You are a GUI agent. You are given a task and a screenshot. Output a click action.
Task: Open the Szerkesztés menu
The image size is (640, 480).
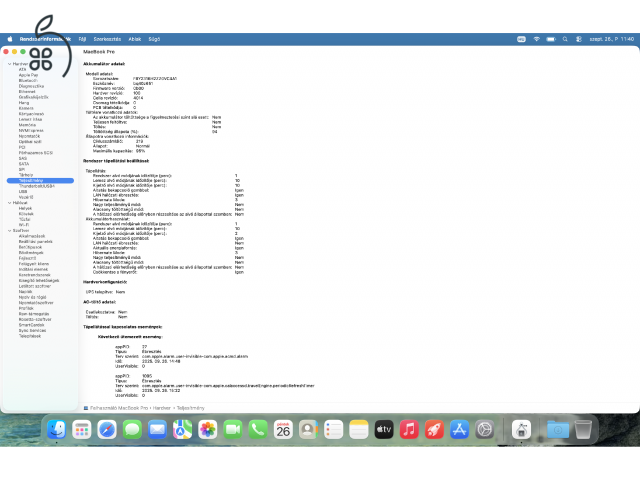(x=107, y=39)
